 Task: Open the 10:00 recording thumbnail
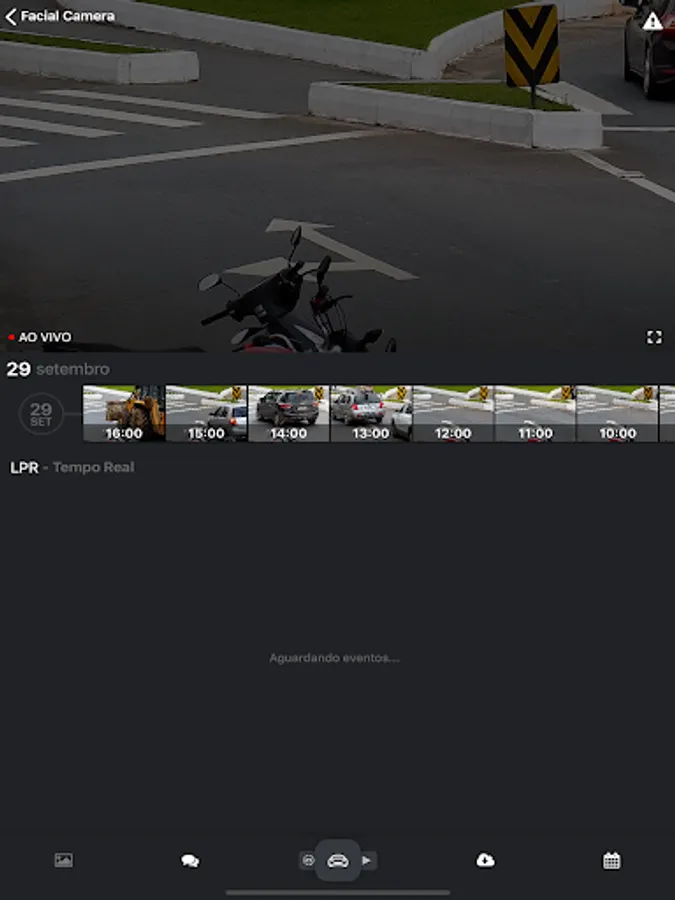618,413
